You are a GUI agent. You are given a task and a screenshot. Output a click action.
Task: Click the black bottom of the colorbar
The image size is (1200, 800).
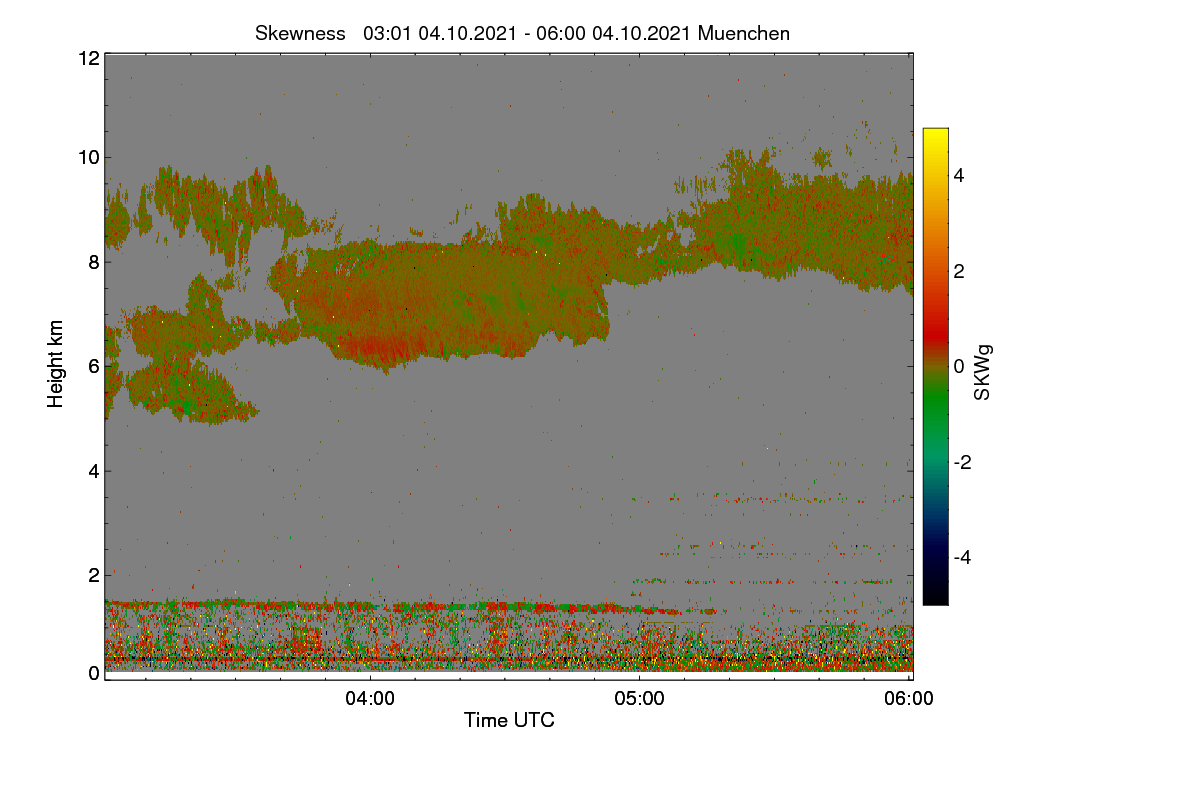coord(935,595)
